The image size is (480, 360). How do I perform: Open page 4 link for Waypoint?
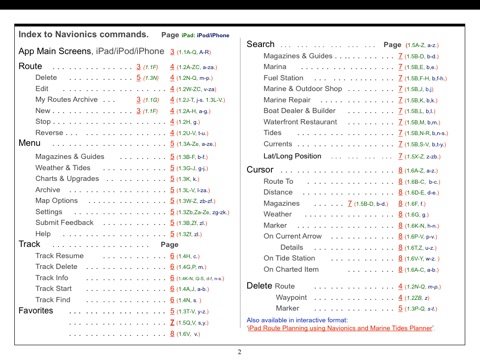(400, 298)
